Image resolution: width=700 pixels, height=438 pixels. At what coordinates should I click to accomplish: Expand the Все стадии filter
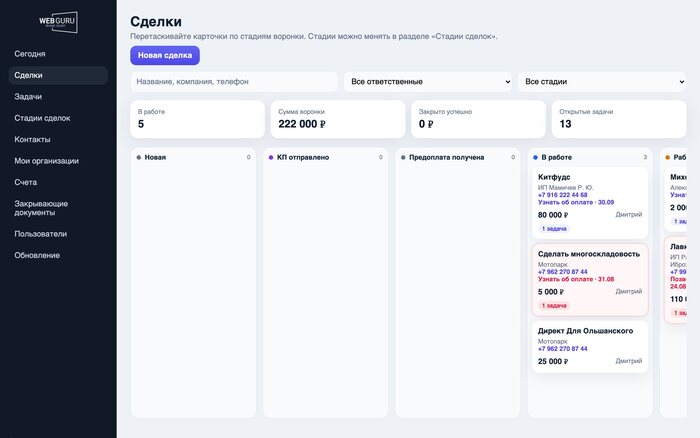point(602,82)
